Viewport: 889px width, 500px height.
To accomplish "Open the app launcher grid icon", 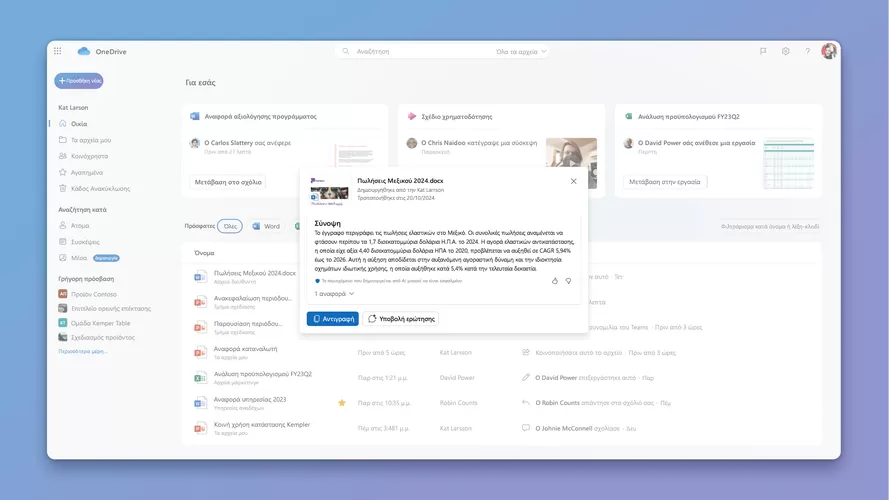I will pyautogui.click(x=57, y=51).
